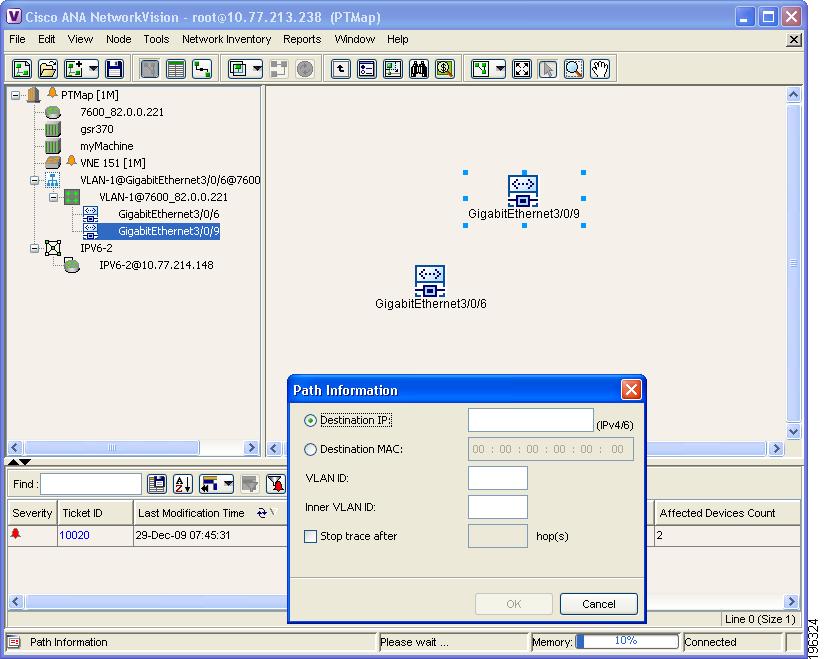
Task: Open the inventory list icon in toolbar
Action: pos(367,69)
